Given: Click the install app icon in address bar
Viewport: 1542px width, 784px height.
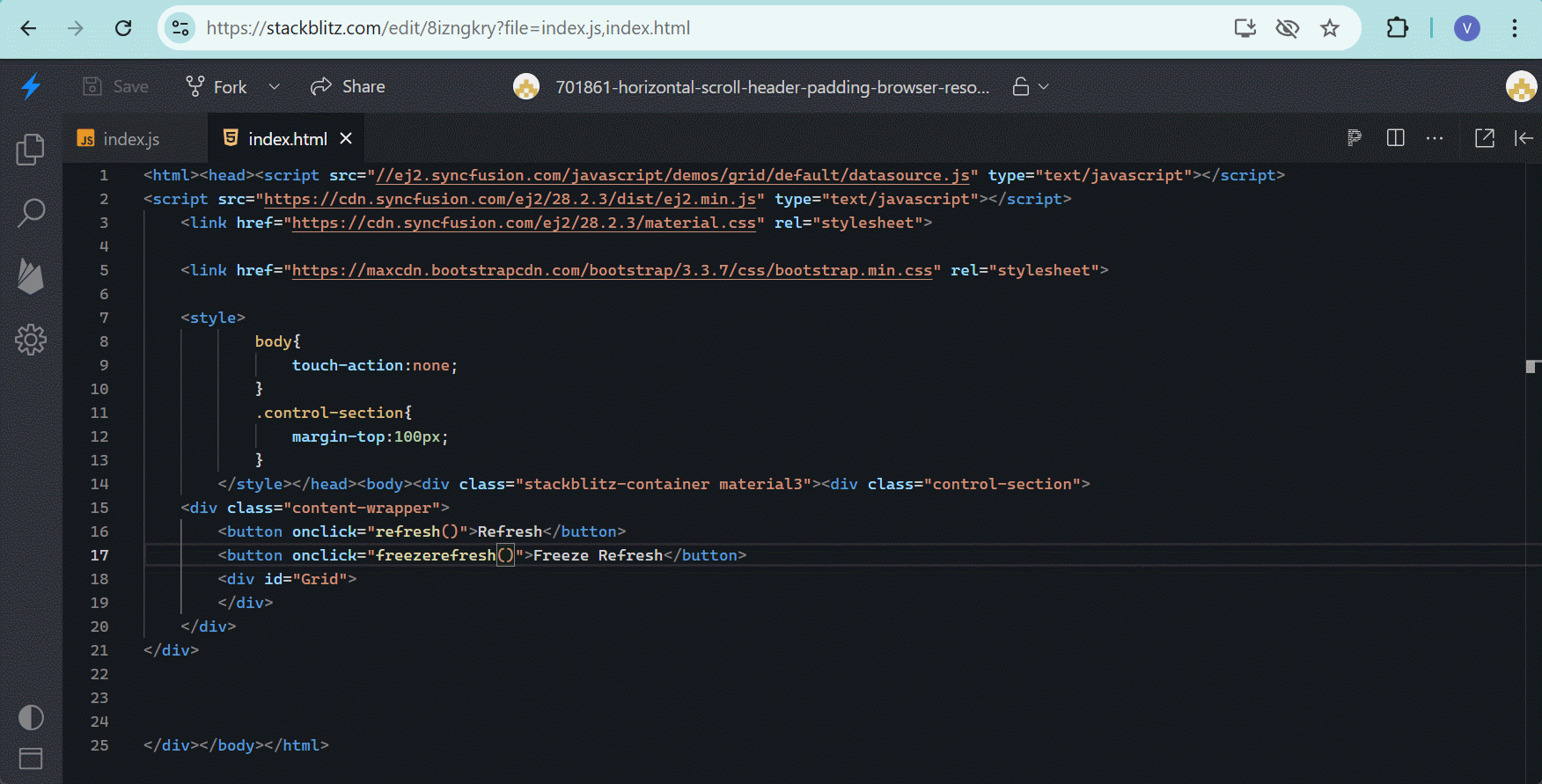Looking at the screenshot, I should pyautogui.click(x=1245, y=28).
